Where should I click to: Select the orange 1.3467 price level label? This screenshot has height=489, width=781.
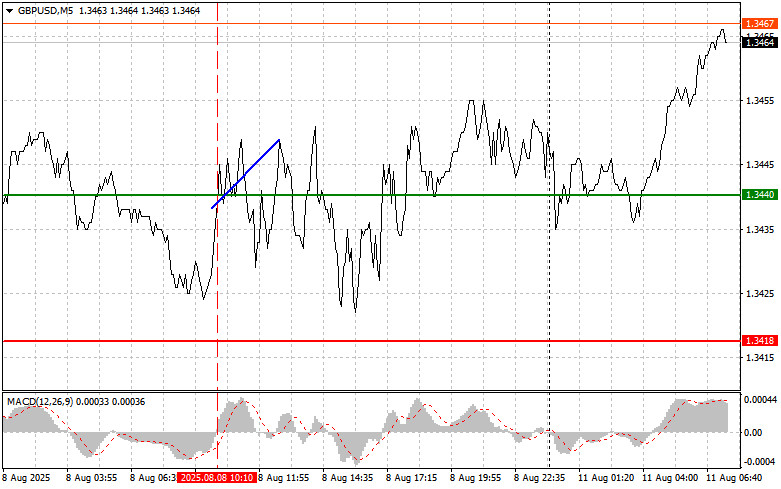[760, 24]
